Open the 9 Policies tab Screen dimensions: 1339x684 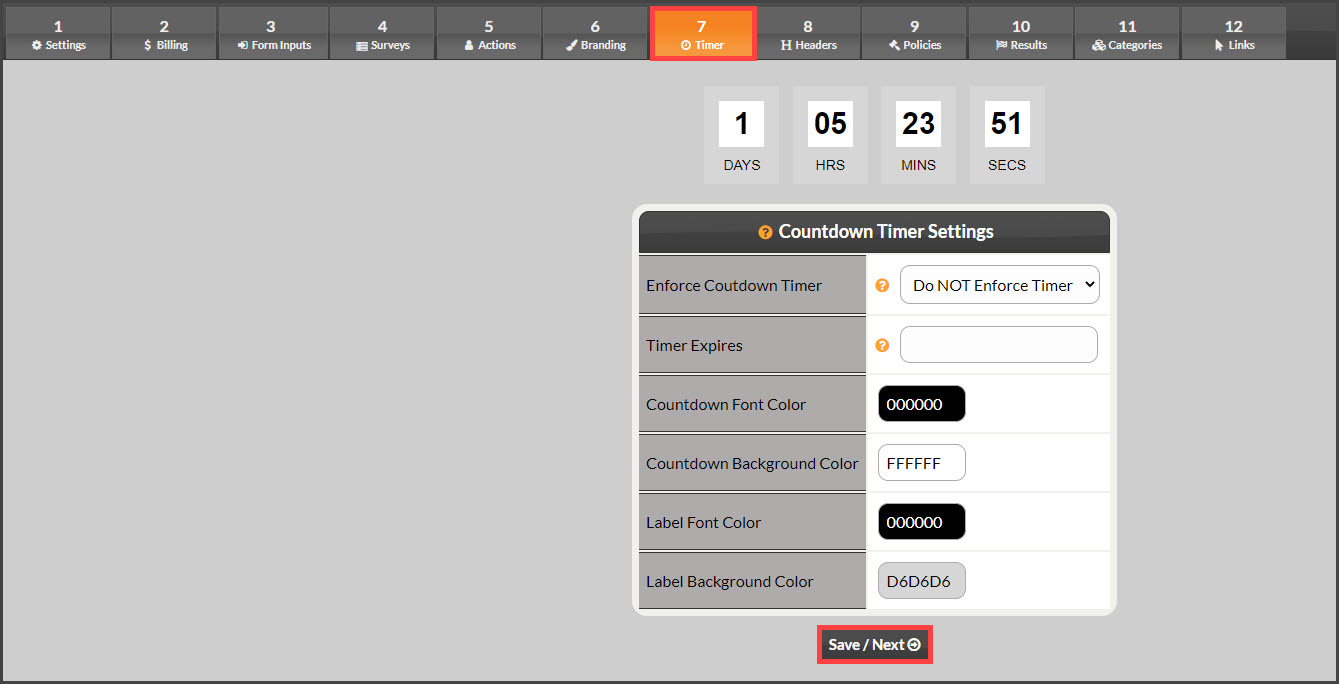[914, 33]
